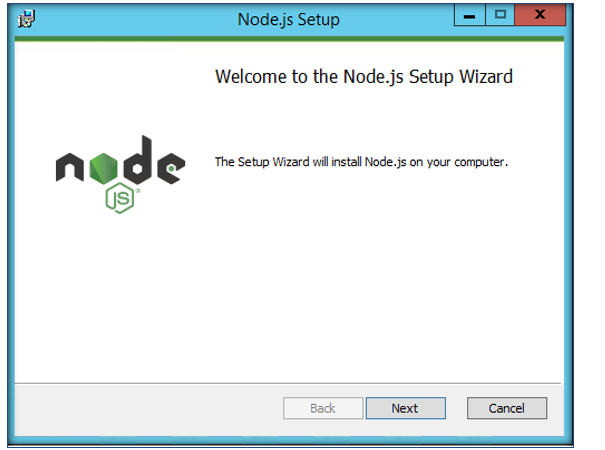This screenshot has width=605, height=450.
Task: Proceed with the Next button
Action: click(406, 408)
